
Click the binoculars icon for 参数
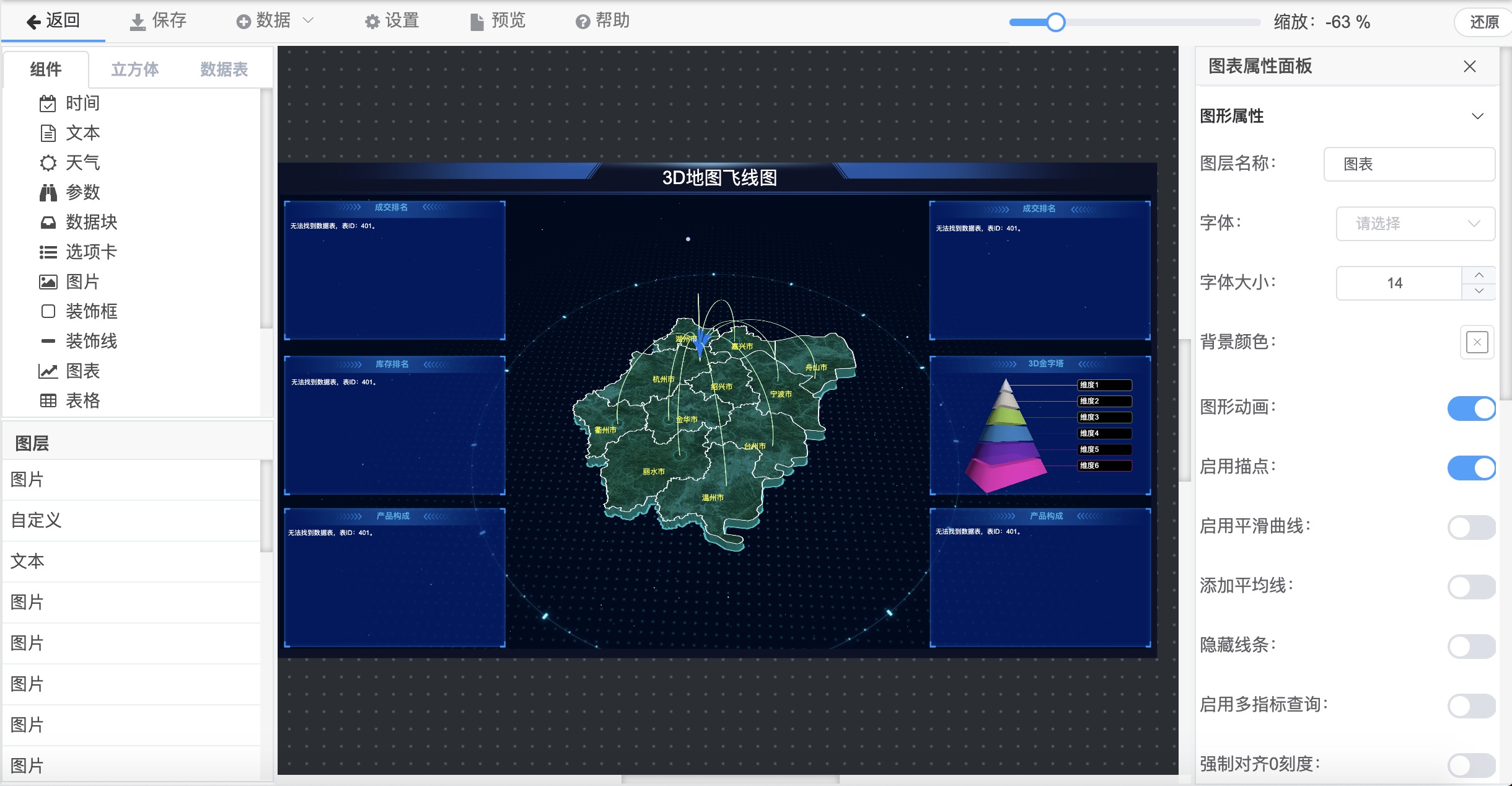coord(48,193)
